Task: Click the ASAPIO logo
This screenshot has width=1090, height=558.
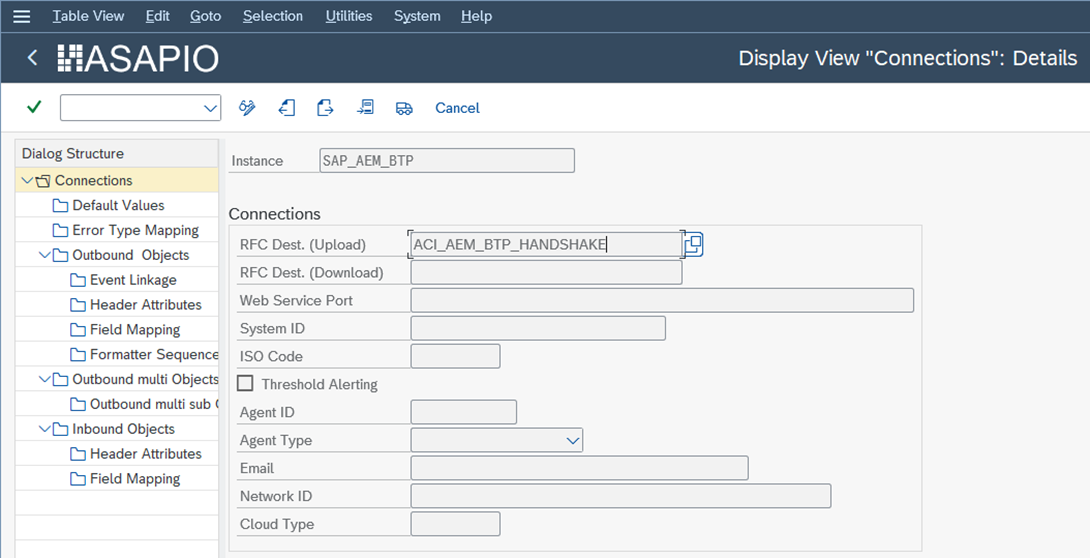Action: tap(138, 59)
